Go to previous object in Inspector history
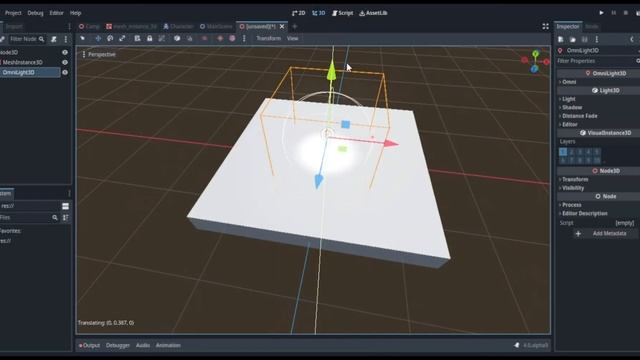Image resolution: width=640 pixels, height=360 pixels. pos(632,40)
